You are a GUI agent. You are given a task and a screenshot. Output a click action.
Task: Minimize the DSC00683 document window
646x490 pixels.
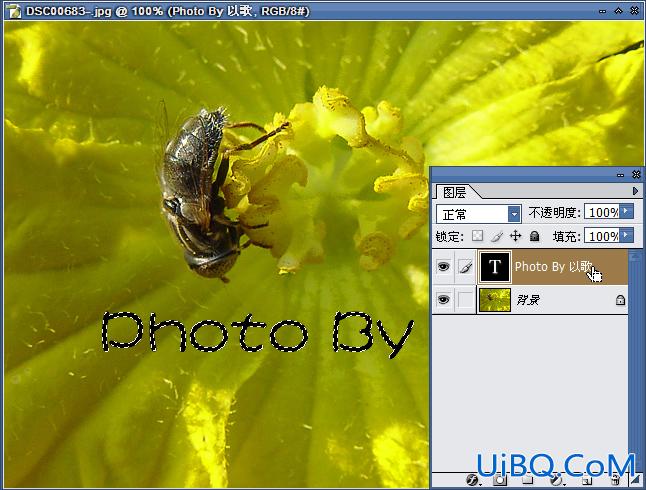coord(602,11)
